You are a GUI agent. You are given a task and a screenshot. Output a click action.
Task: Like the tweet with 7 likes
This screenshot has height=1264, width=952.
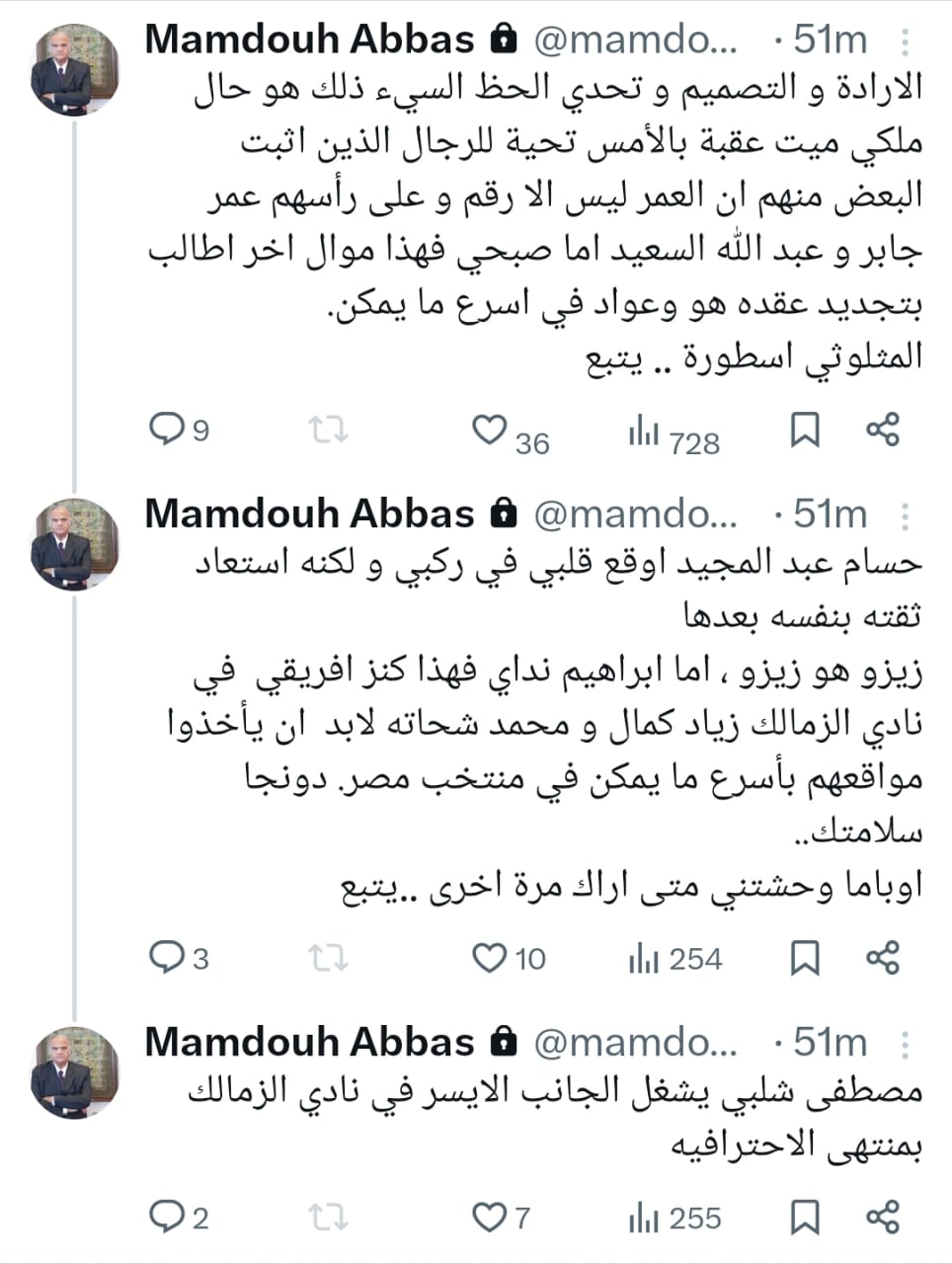click(489, 1217)
